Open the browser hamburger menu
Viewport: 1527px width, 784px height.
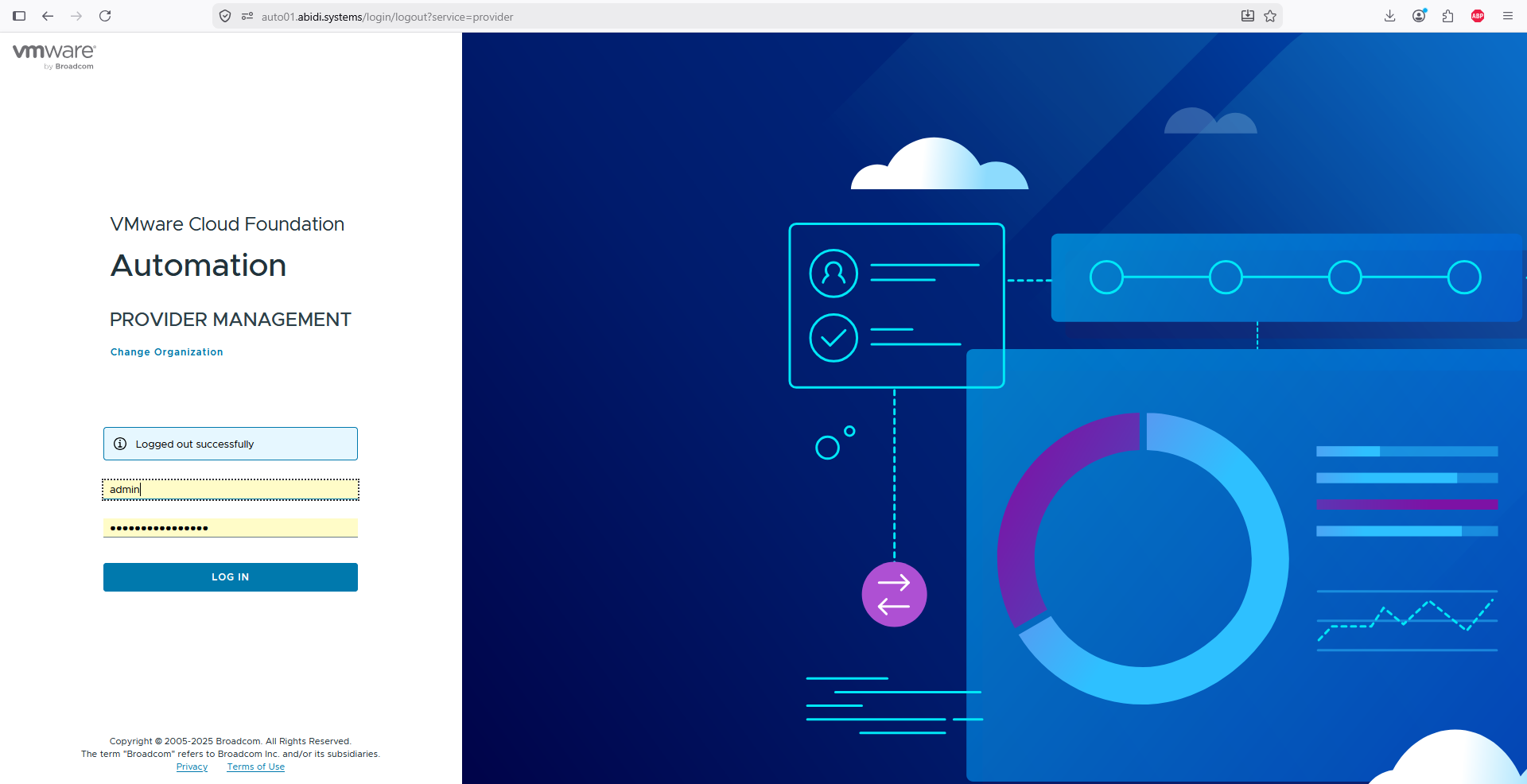pyautogui.click(x=1508, y=16)
